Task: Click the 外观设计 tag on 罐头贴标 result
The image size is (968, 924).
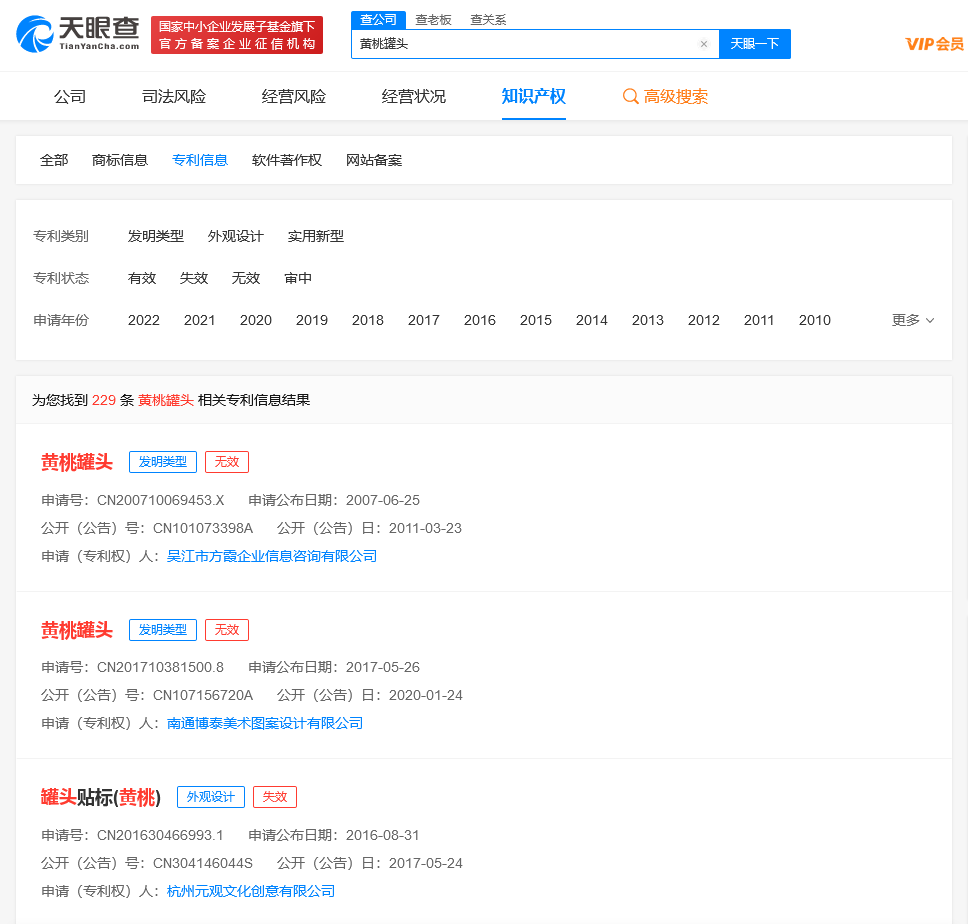Action: pos(211,797)
